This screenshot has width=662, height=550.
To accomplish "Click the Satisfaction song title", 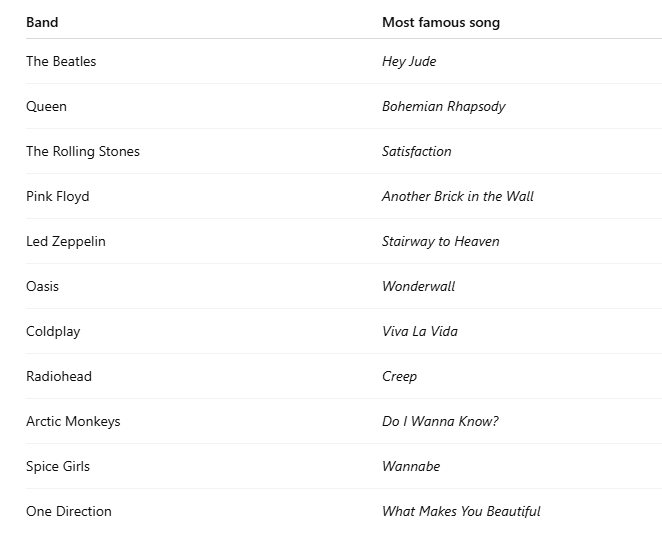I will (416, 151).
